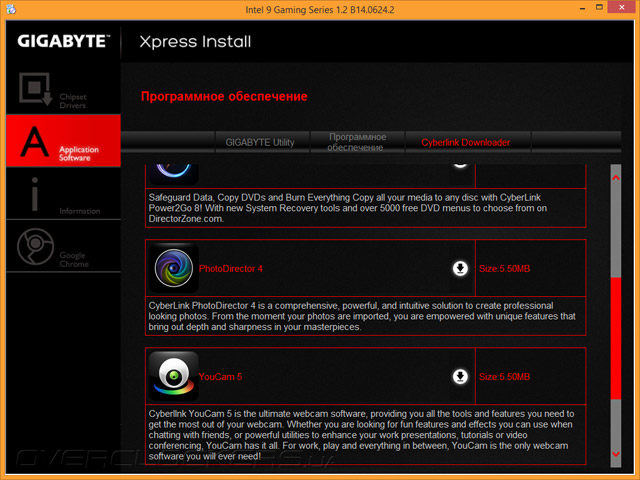
Task: Open the Information sidebar icon
Action: [35, 194]
